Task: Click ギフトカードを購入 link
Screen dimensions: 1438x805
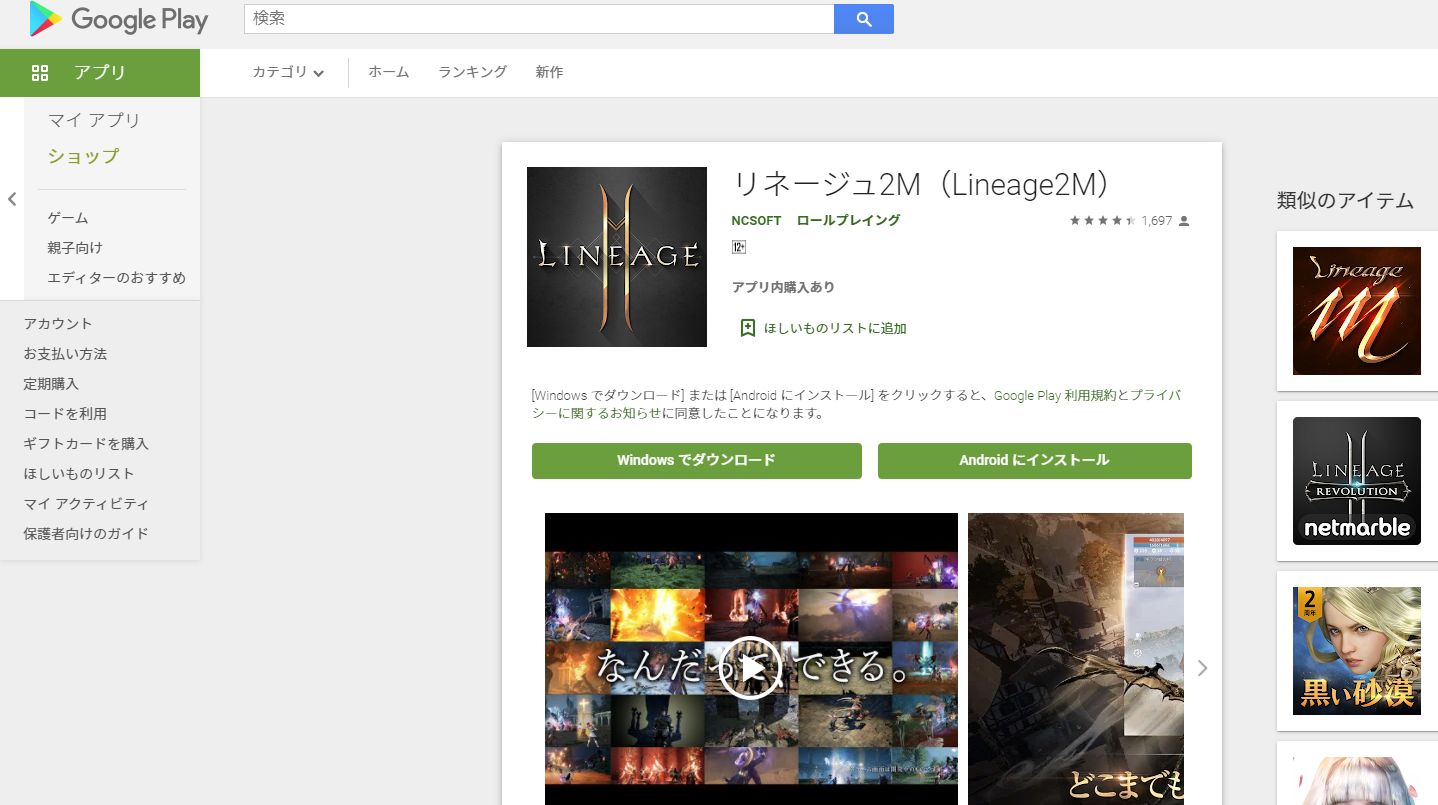Action: (86, 444)
